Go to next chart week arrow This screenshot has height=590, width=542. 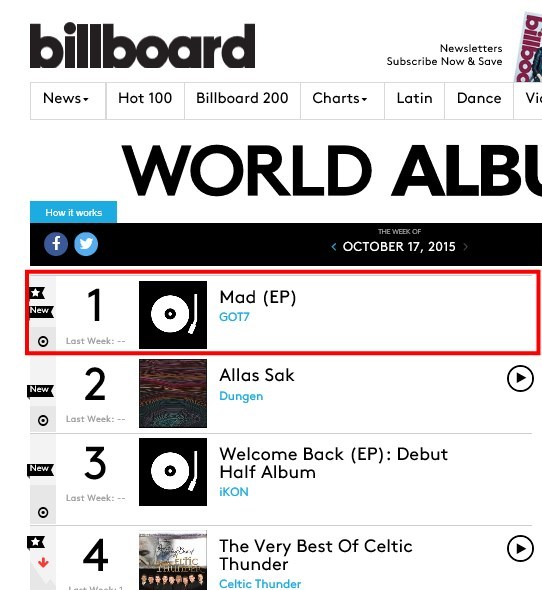466,247
